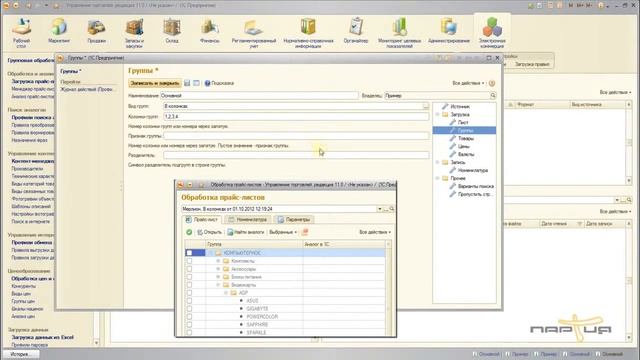This screenshot has width=640, height=360.
Task: Open the Вид групп selection button
Action: 426,106
